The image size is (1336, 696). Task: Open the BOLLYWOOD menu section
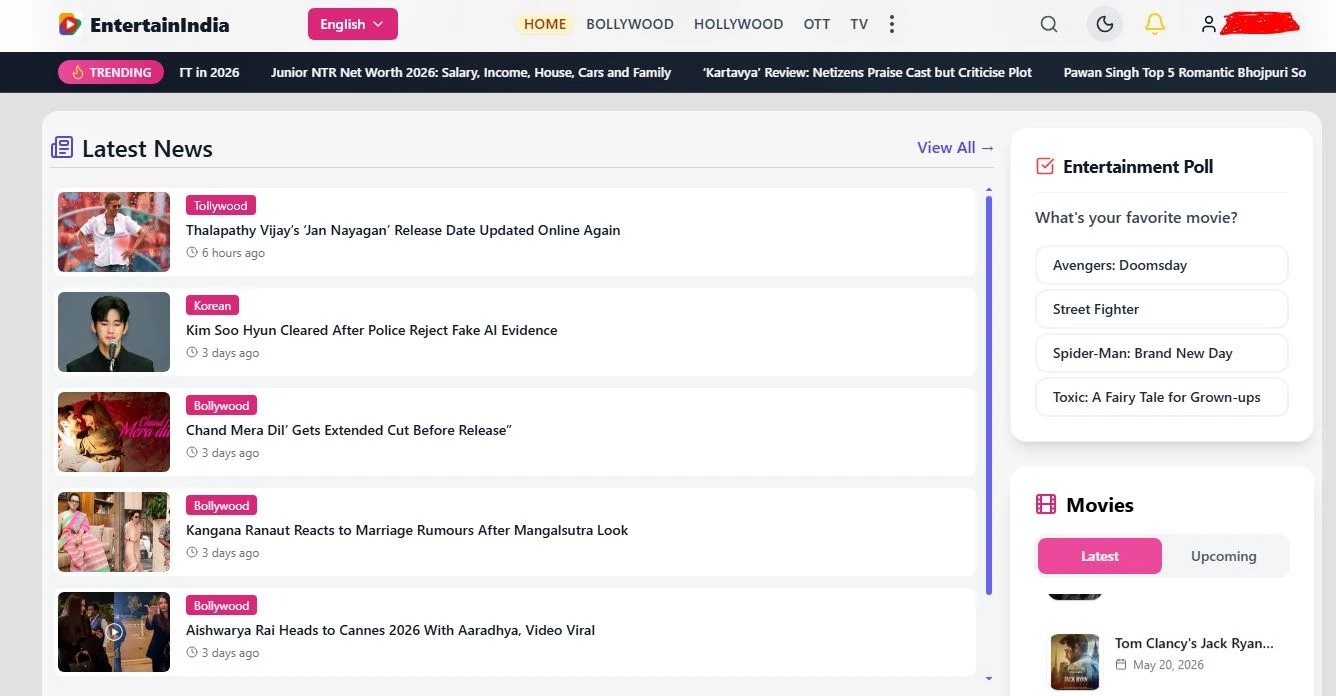[x=630, y=24]
